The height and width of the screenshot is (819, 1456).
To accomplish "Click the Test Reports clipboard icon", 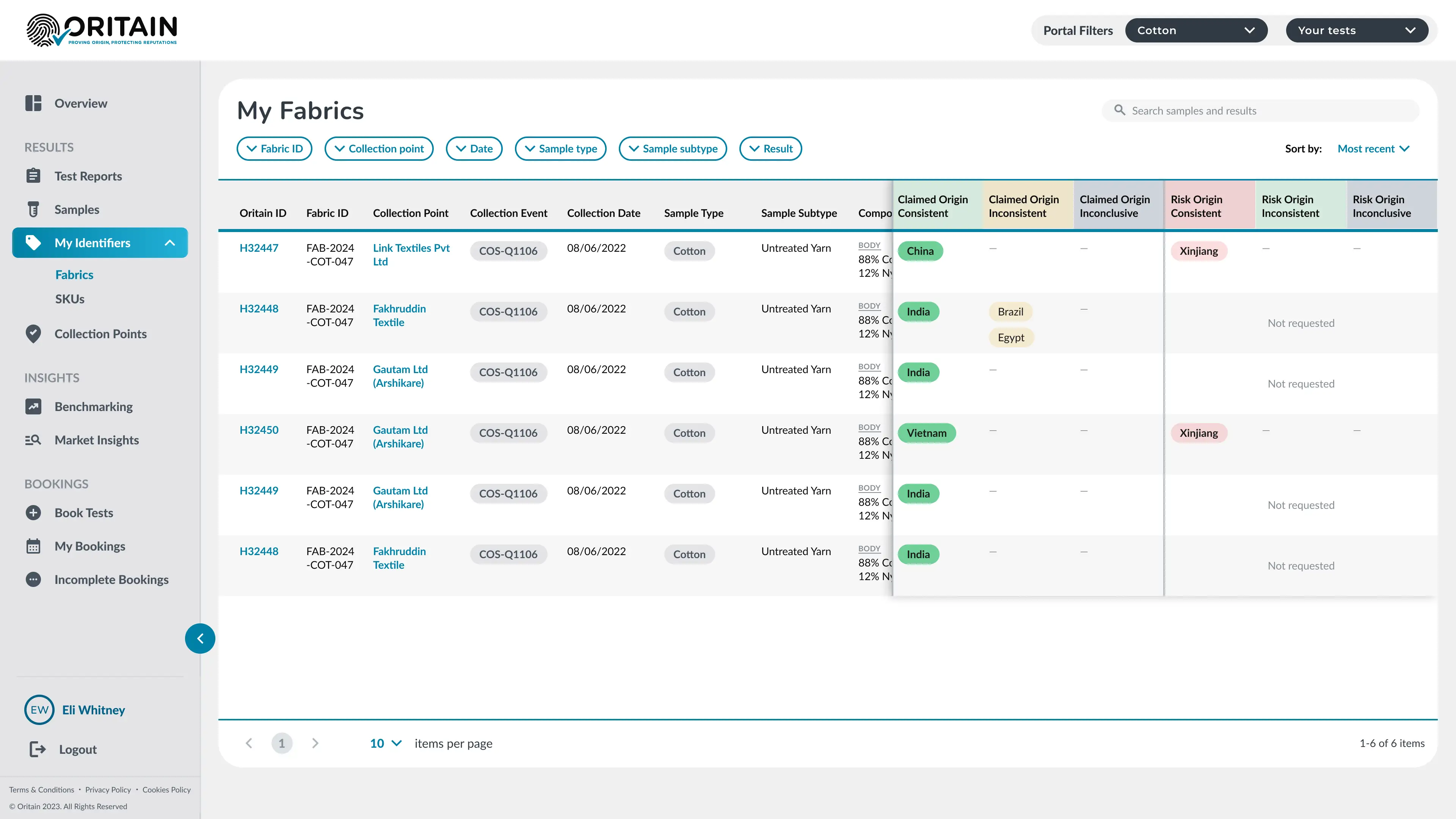I will tap(33, 176).
